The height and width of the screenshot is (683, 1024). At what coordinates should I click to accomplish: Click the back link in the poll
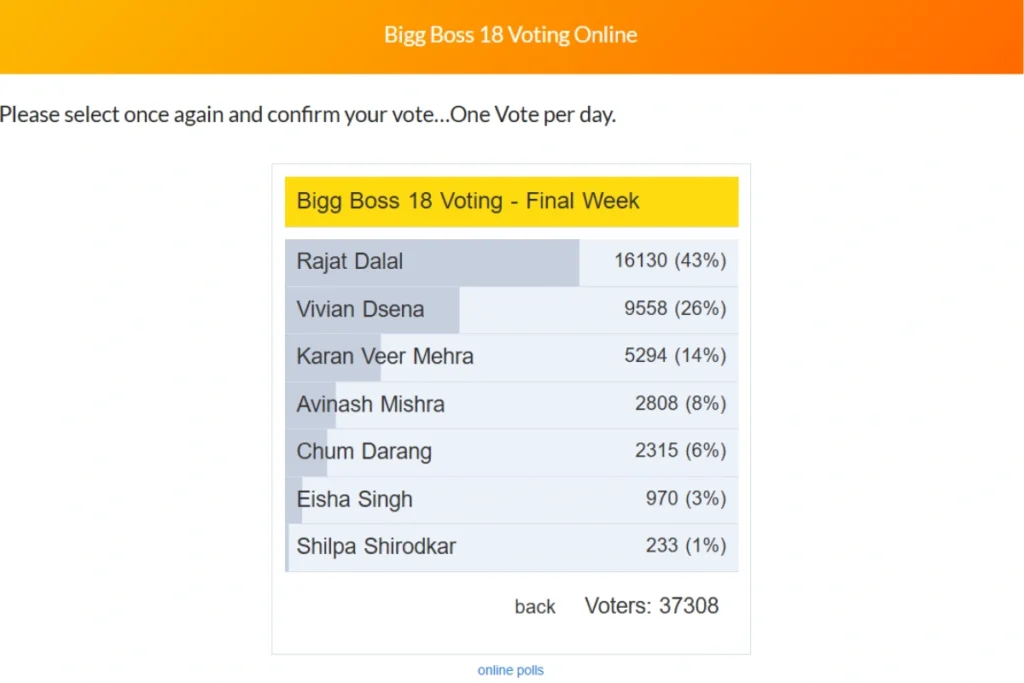[x=535, y=607]
